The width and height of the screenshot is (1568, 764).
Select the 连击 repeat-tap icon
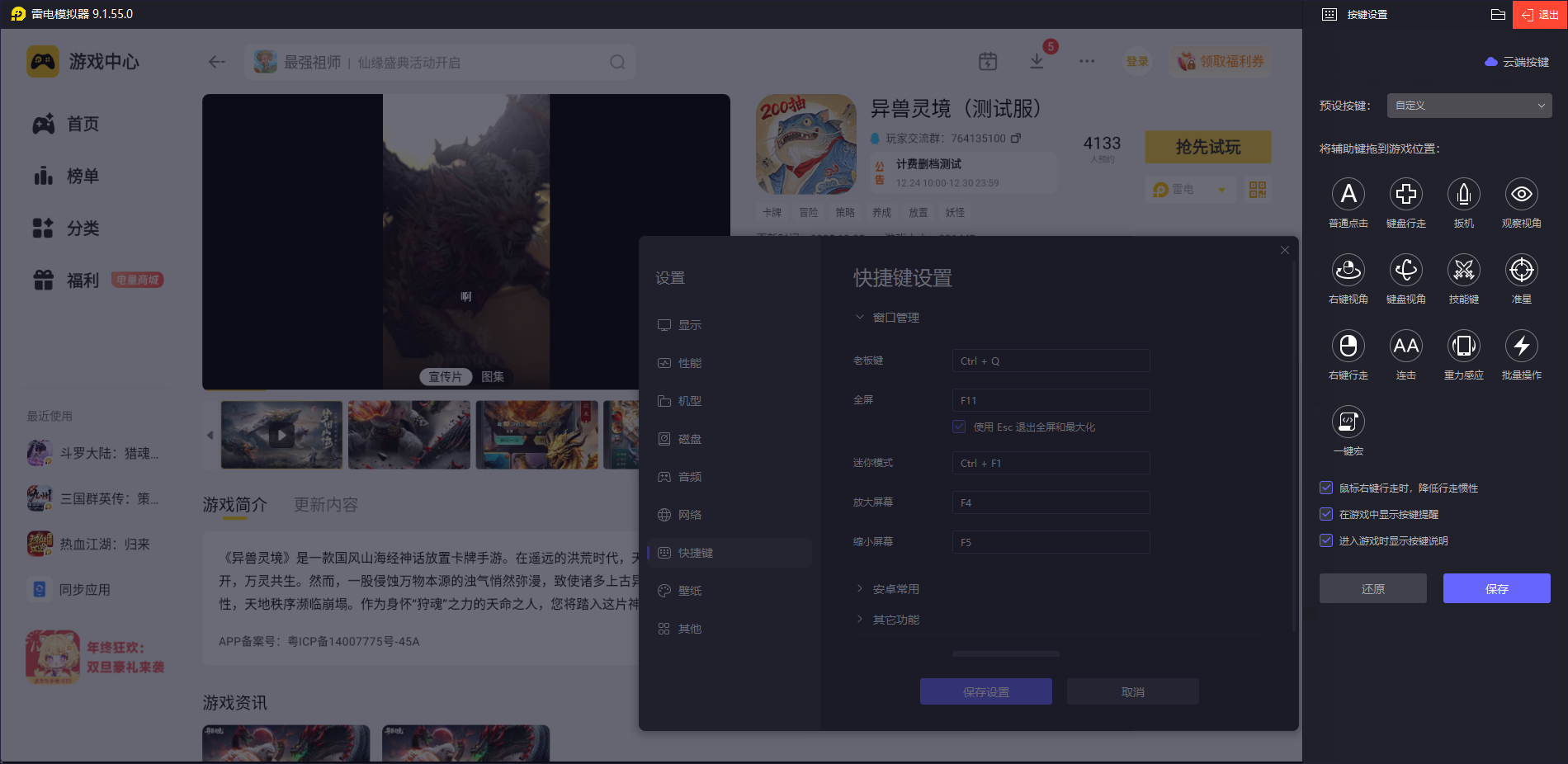click(x=1406, y=346)
